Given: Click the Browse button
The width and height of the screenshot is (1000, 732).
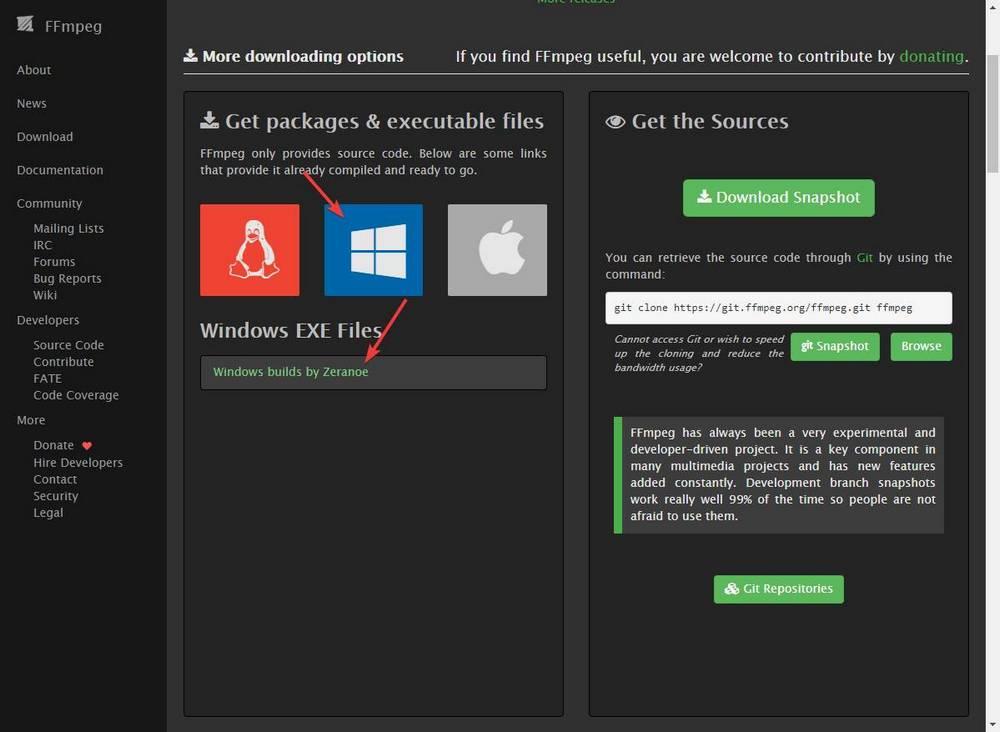Looking at the screenshot, I should (921, 346).
